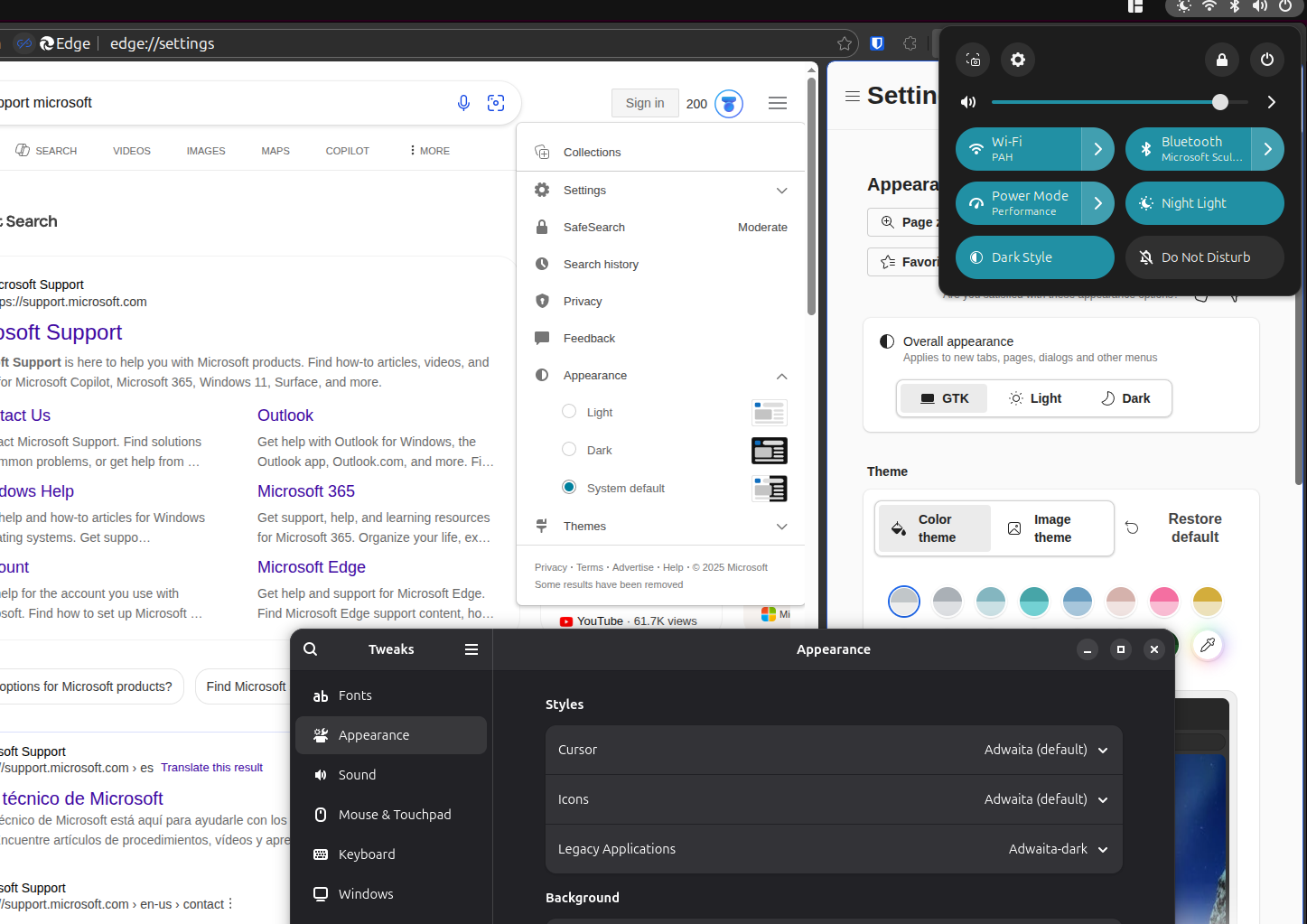Choose Dark overall appearance in Settings
1307x924 pixels.
click(x=1125, y=398)
